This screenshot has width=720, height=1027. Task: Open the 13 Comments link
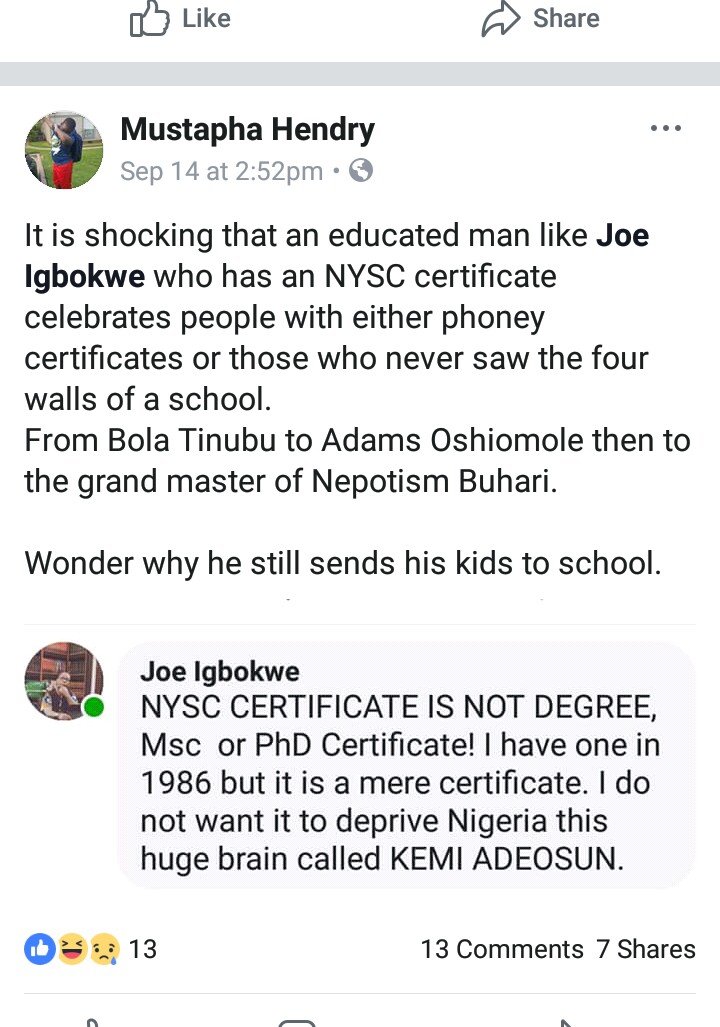click(502, 949)
